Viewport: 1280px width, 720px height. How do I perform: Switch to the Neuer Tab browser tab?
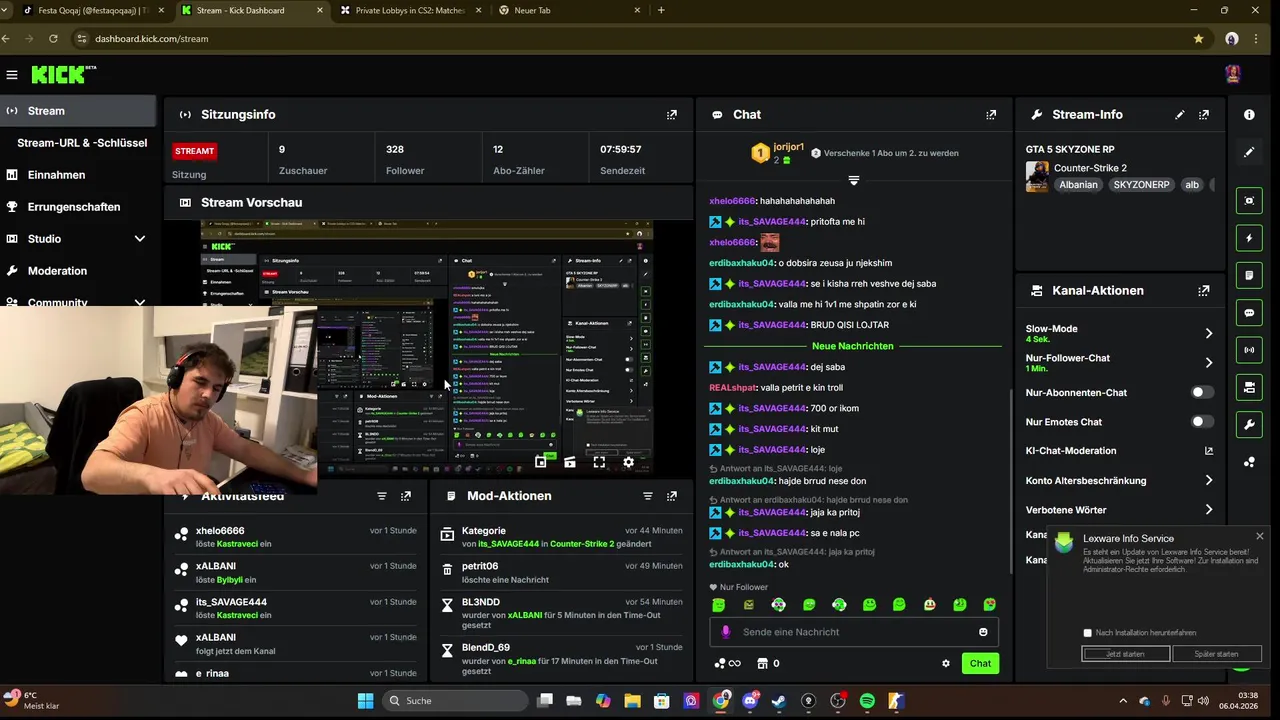(x=570, y=10)
